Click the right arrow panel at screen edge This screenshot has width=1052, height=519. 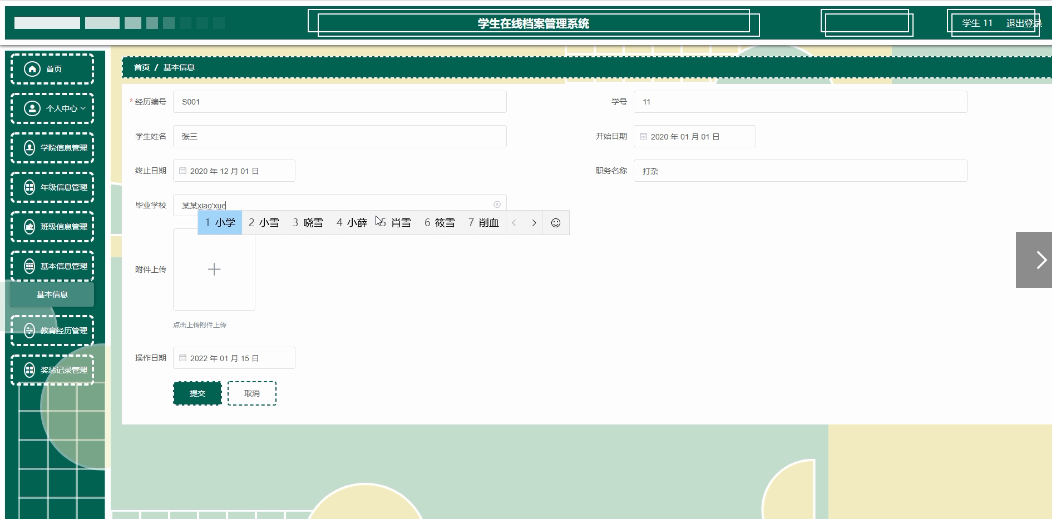click(1034, 260)
